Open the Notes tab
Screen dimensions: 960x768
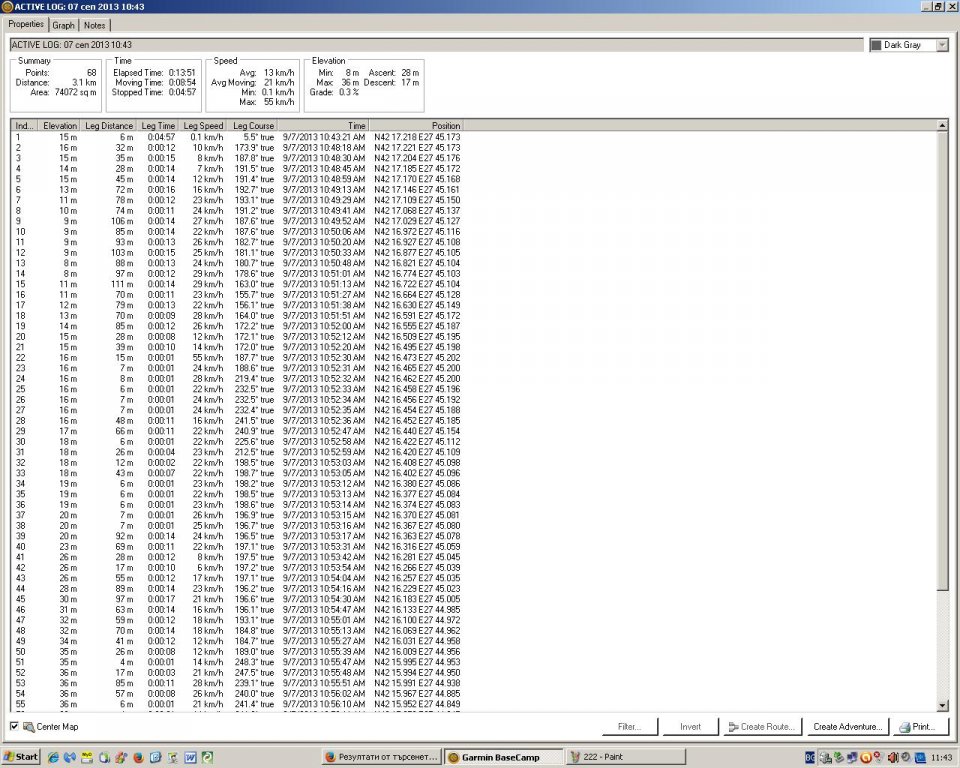94,25
